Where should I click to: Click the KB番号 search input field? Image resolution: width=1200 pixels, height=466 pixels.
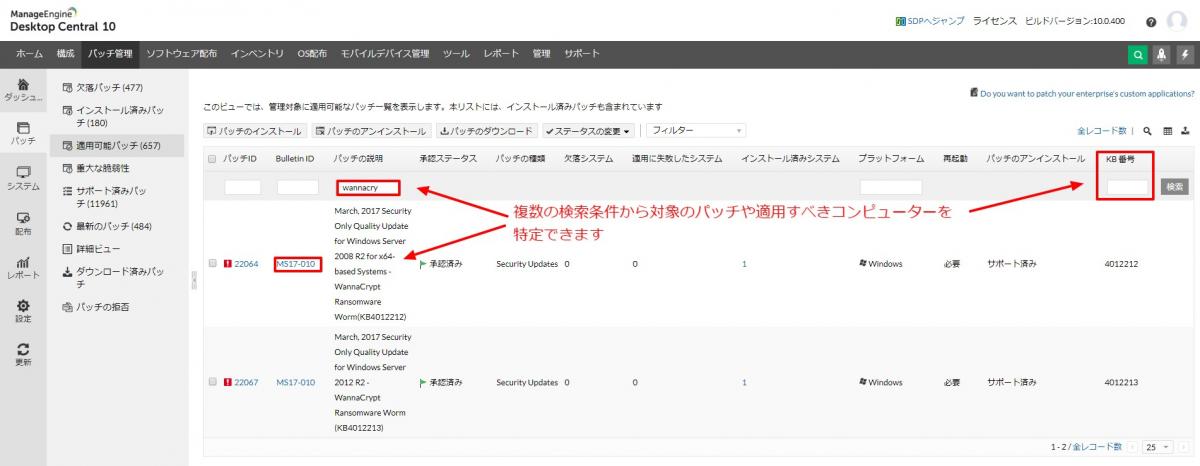1129,187
